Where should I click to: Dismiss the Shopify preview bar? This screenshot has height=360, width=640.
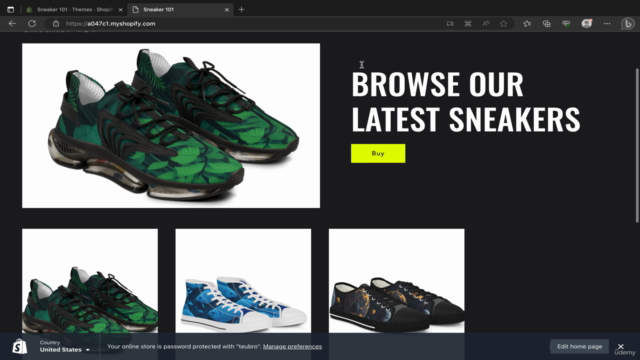[x=620, y=347]
